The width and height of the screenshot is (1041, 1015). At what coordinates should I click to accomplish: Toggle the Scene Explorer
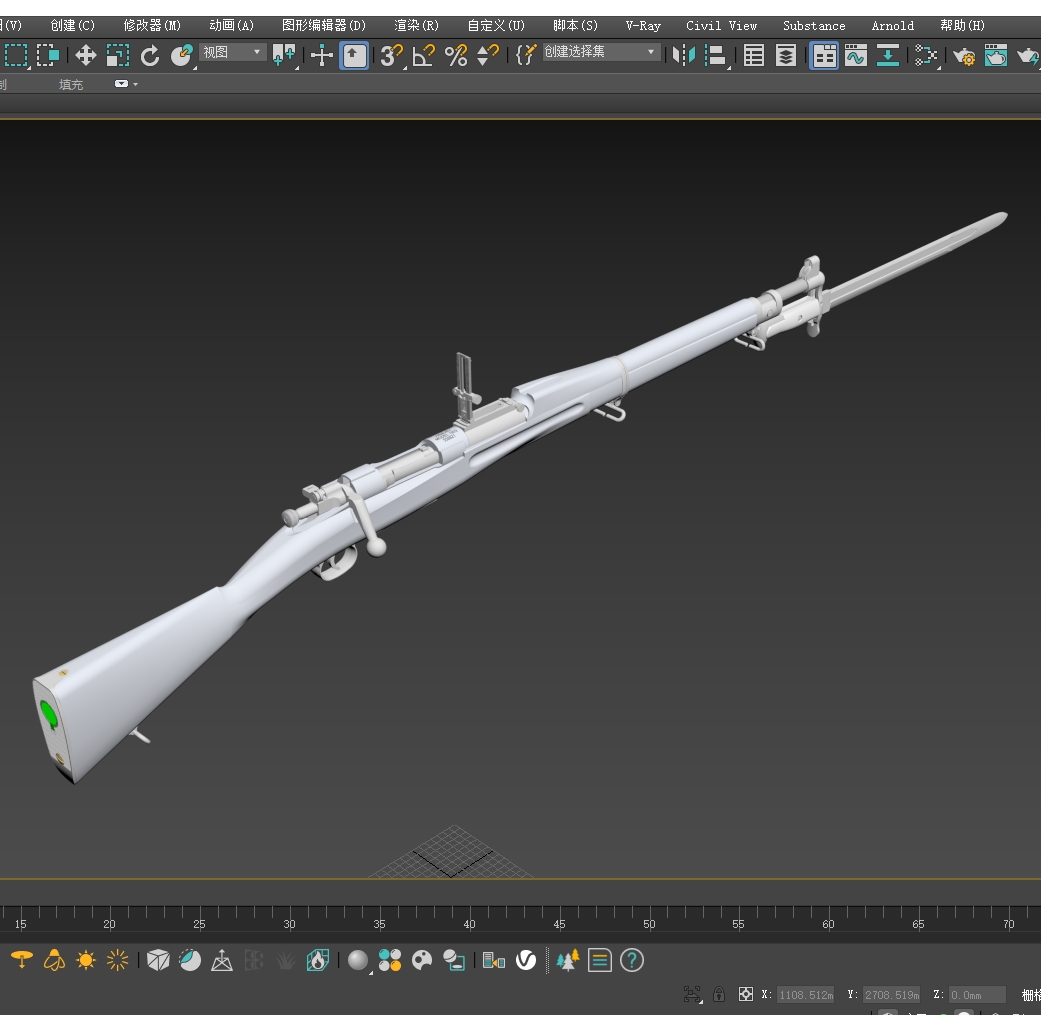754,55
